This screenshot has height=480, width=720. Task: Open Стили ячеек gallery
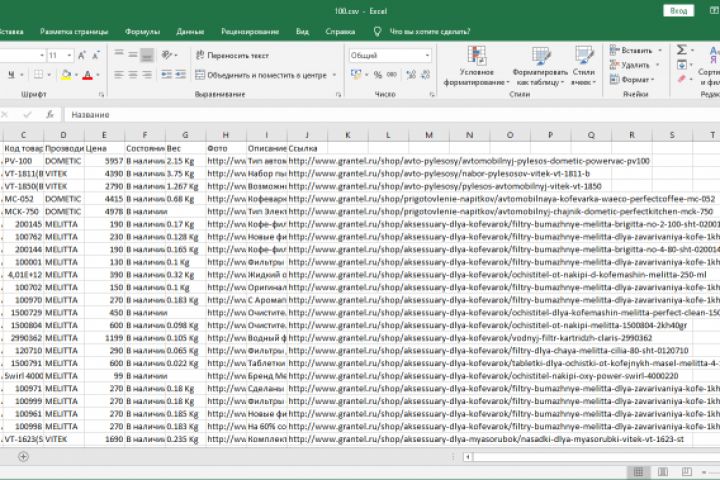tap(584, 66)
